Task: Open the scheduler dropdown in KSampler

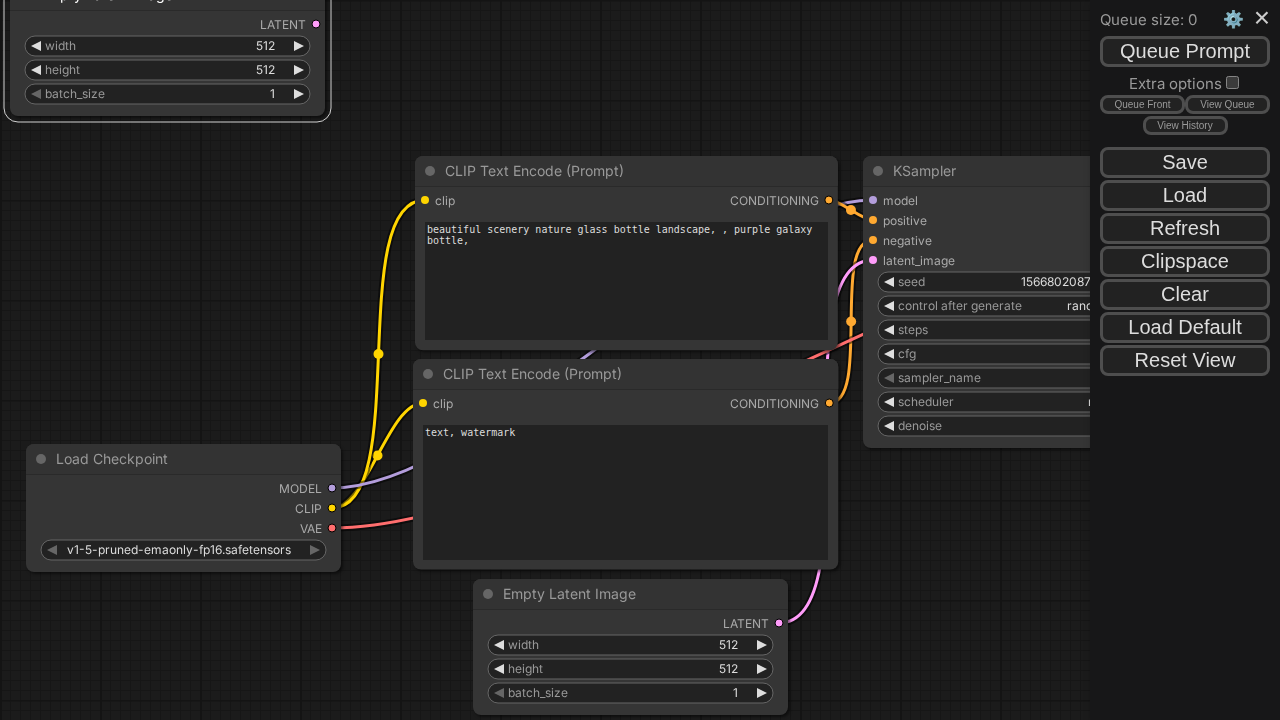Action: pos(985,402)
